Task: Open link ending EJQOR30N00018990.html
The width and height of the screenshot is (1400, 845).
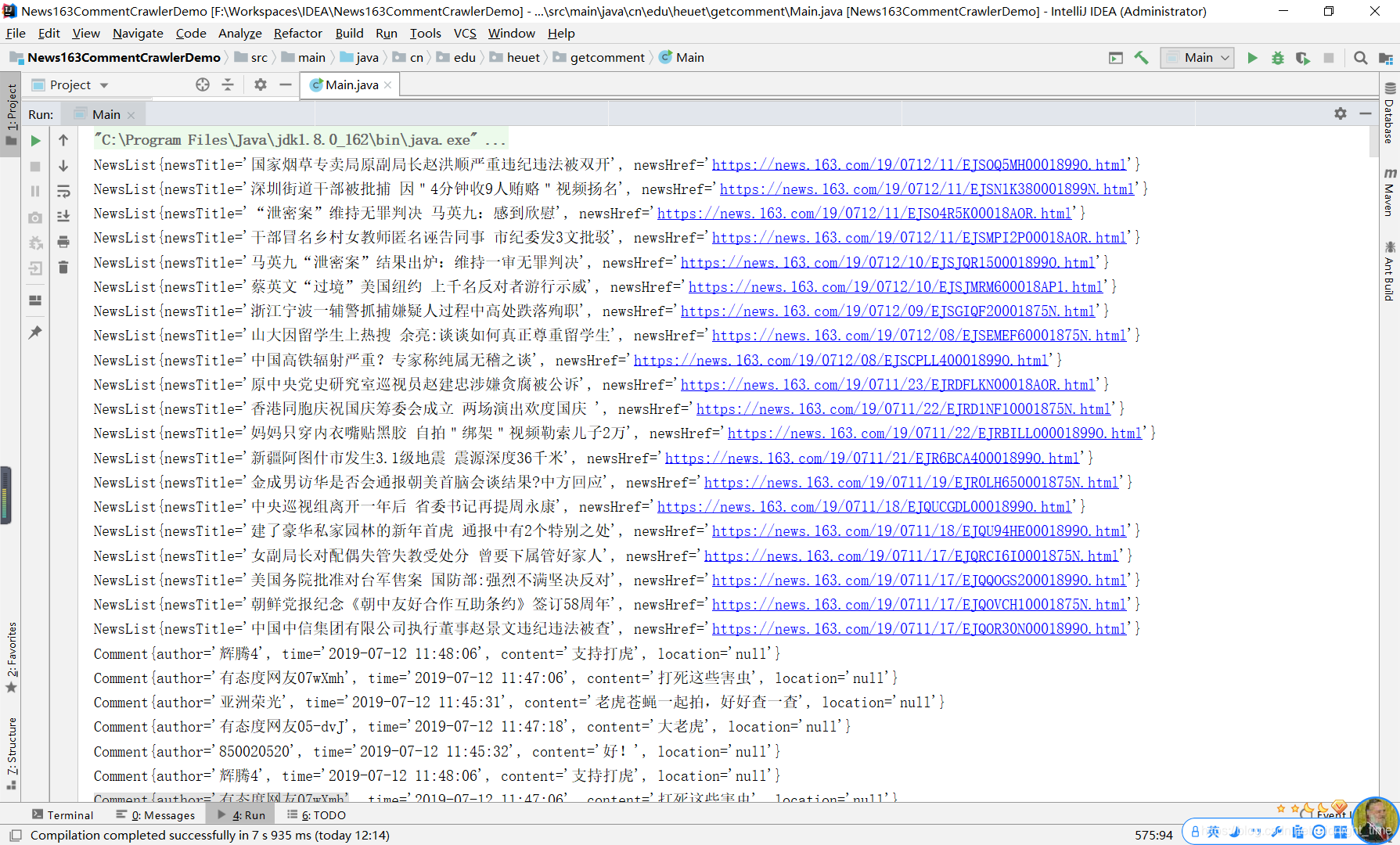Action: pos(919,629)
